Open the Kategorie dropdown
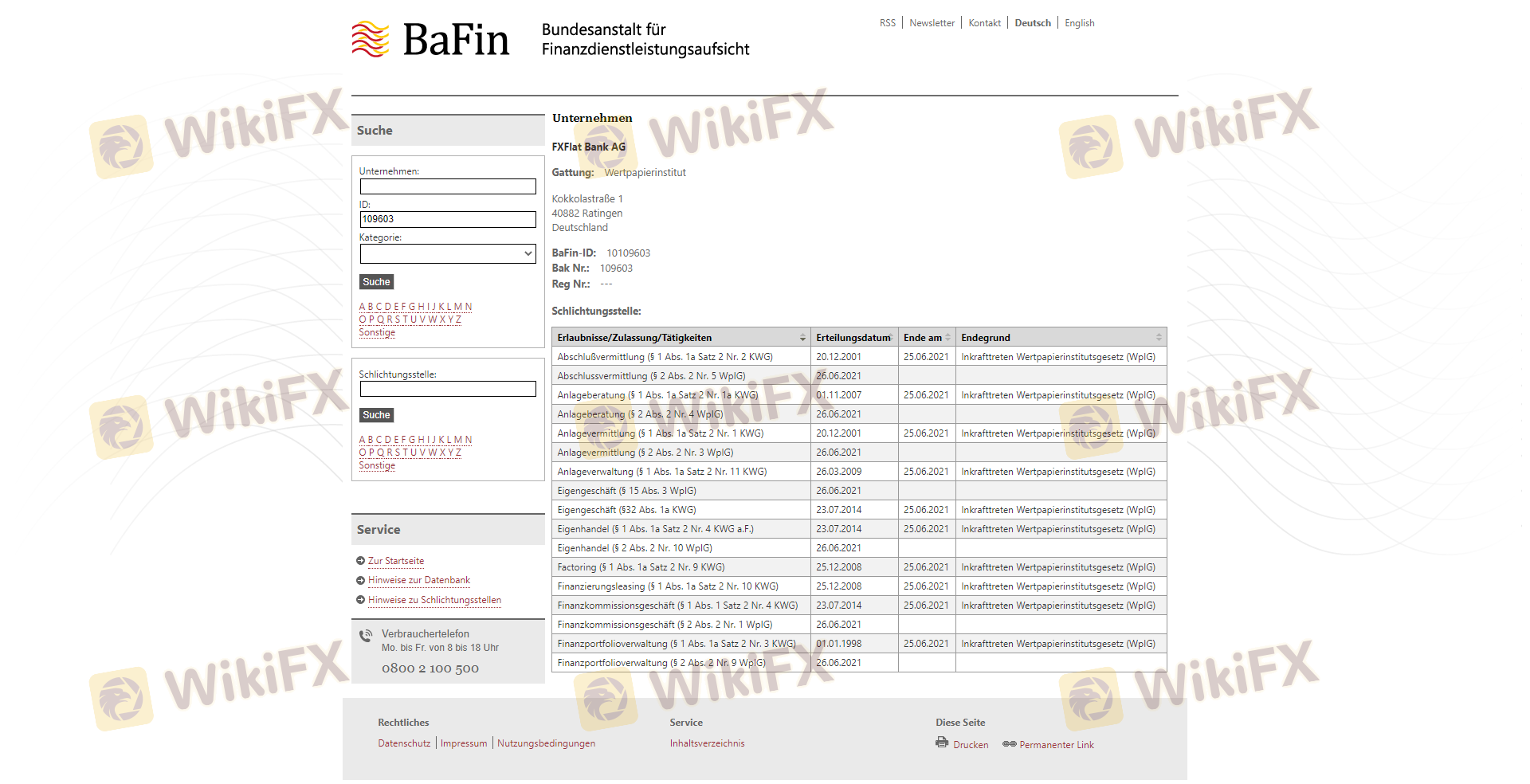Image resolution: width=1530 pixels, height=784 pixels. click(x=448, y=253)
